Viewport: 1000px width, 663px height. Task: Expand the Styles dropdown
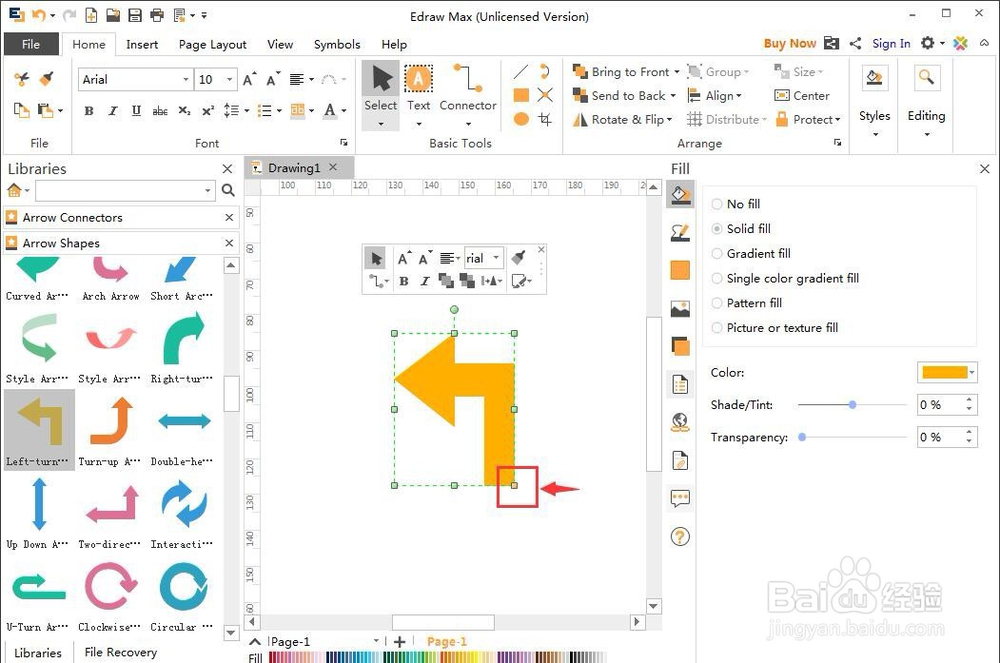(874, 135)
